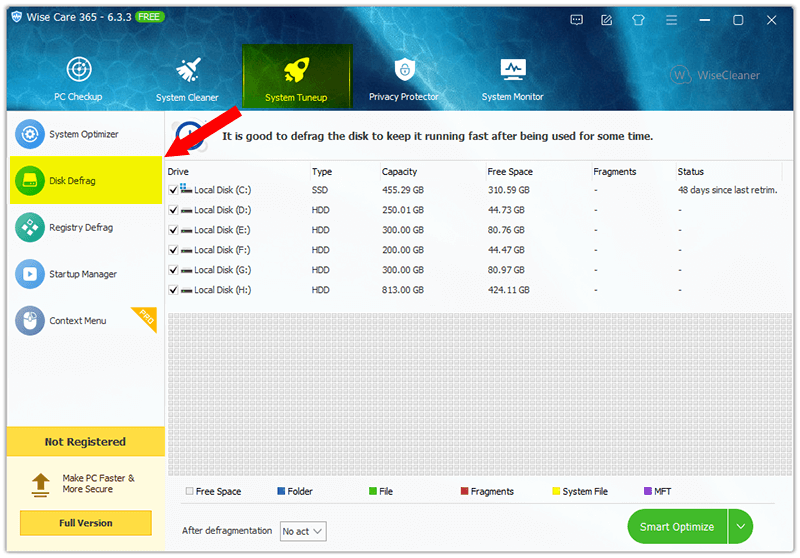Click the 455.29 GB capacity cell
This screenshot has height=558, width=800.
pos(403,190)
